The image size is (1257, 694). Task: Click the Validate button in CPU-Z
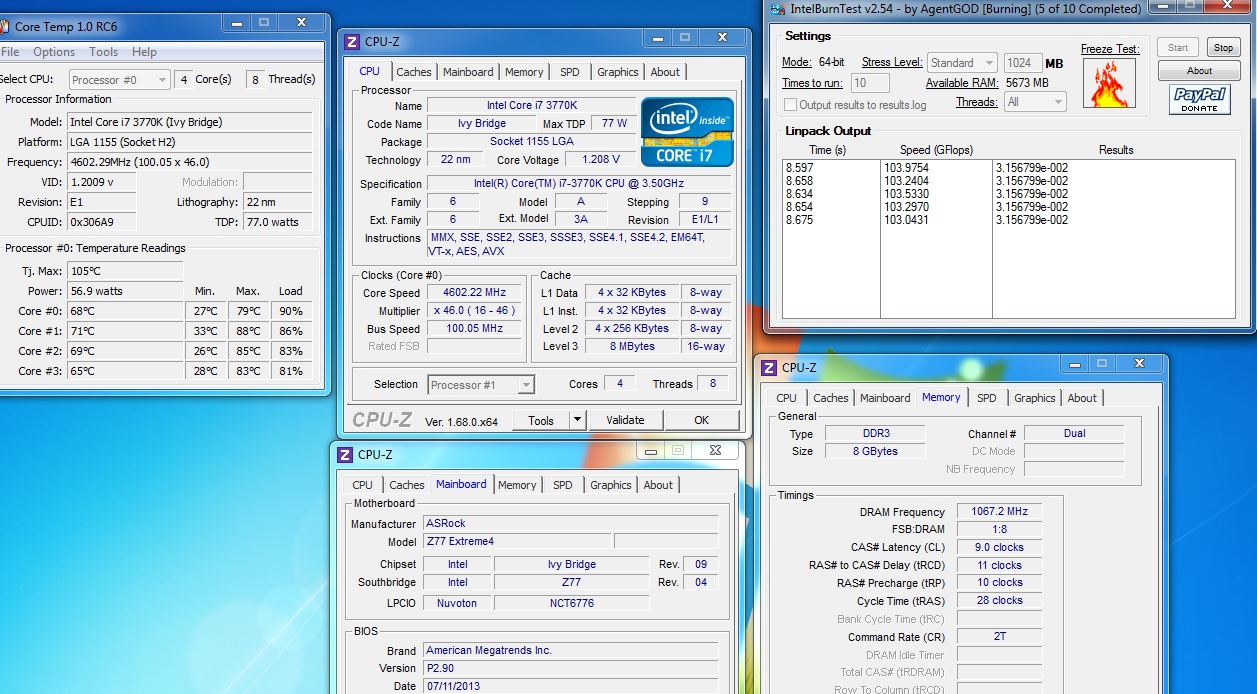[625, 420]
